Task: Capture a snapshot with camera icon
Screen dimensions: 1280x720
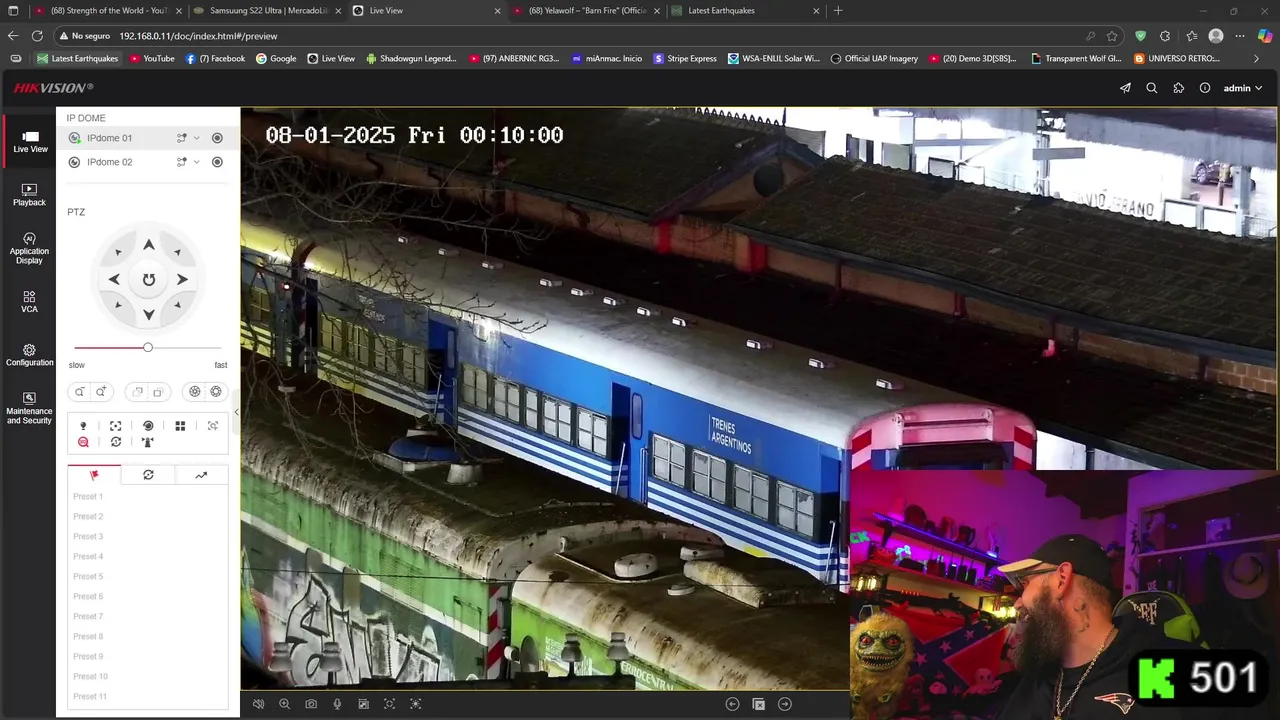Action: coord(311,704)
